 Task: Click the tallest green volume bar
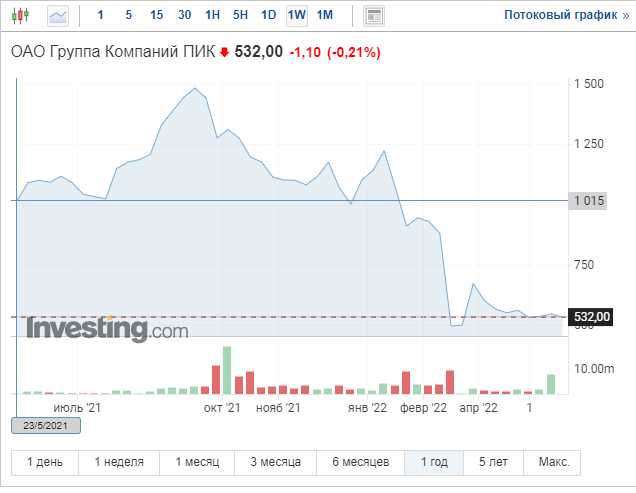pos(227,370)
